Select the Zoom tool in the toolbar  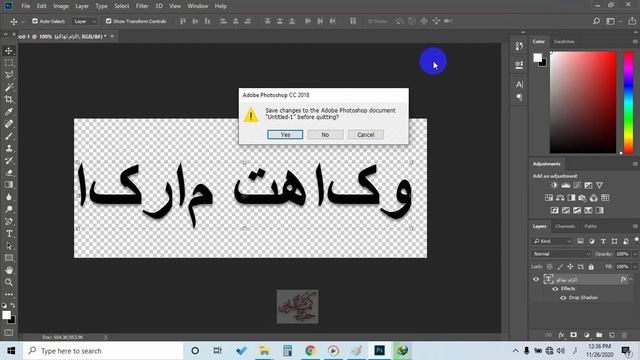pos(9,282)
